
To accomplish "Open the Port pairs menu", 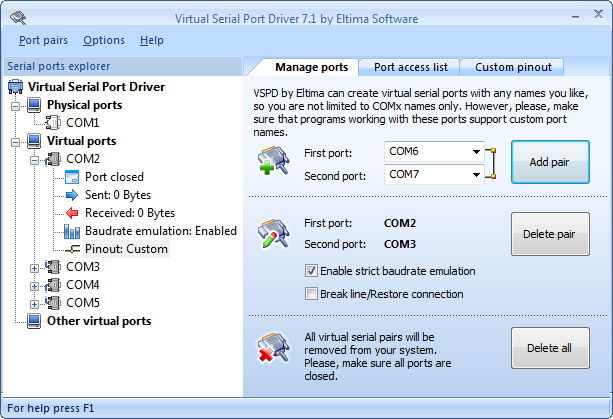I will click(43, 40).
